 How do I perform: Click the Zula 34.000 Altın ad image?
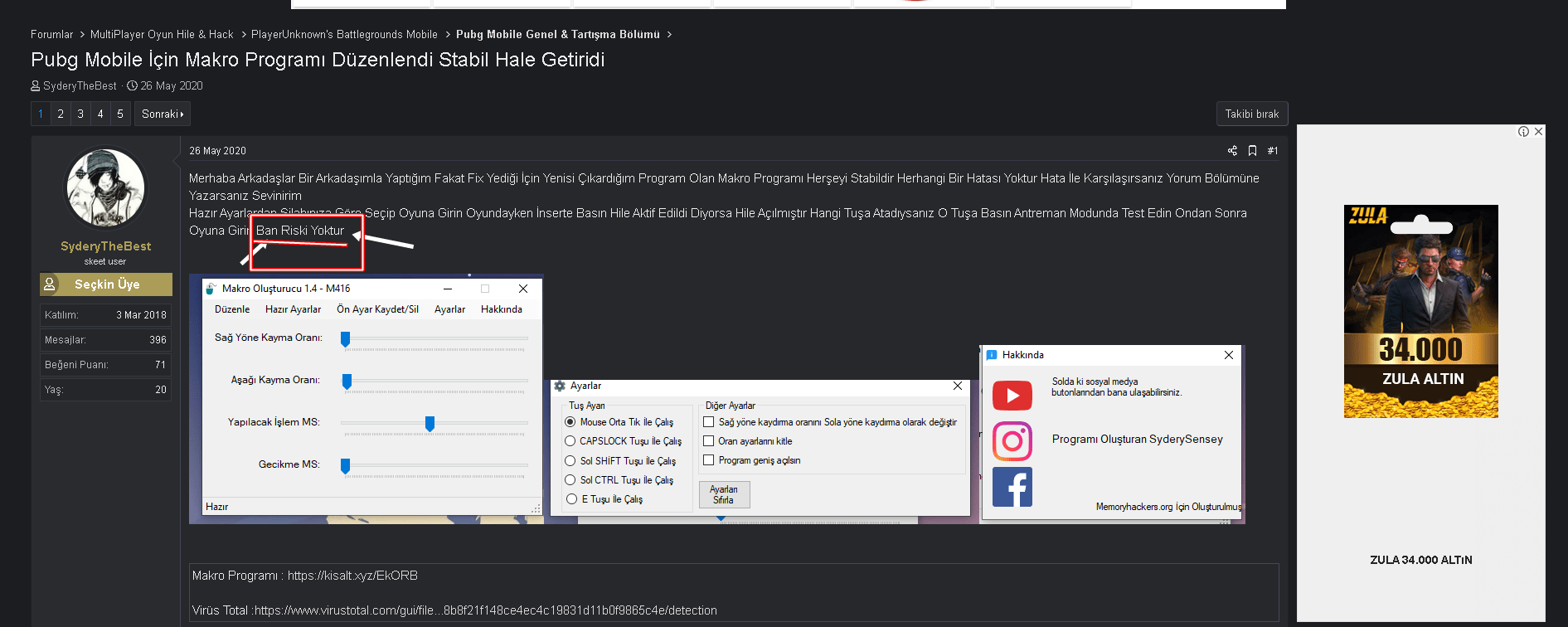click(x=1421, y=311)
